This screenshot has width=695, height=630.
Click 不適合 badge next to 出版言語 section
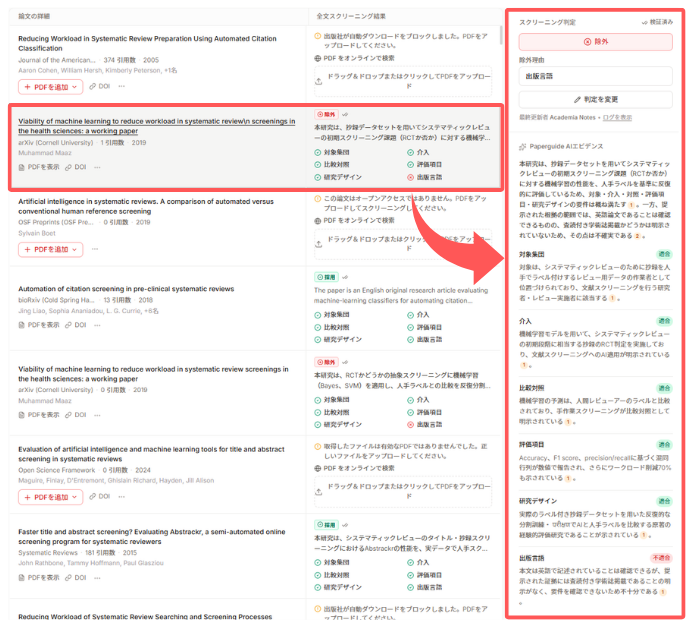(x=661, y=558)
